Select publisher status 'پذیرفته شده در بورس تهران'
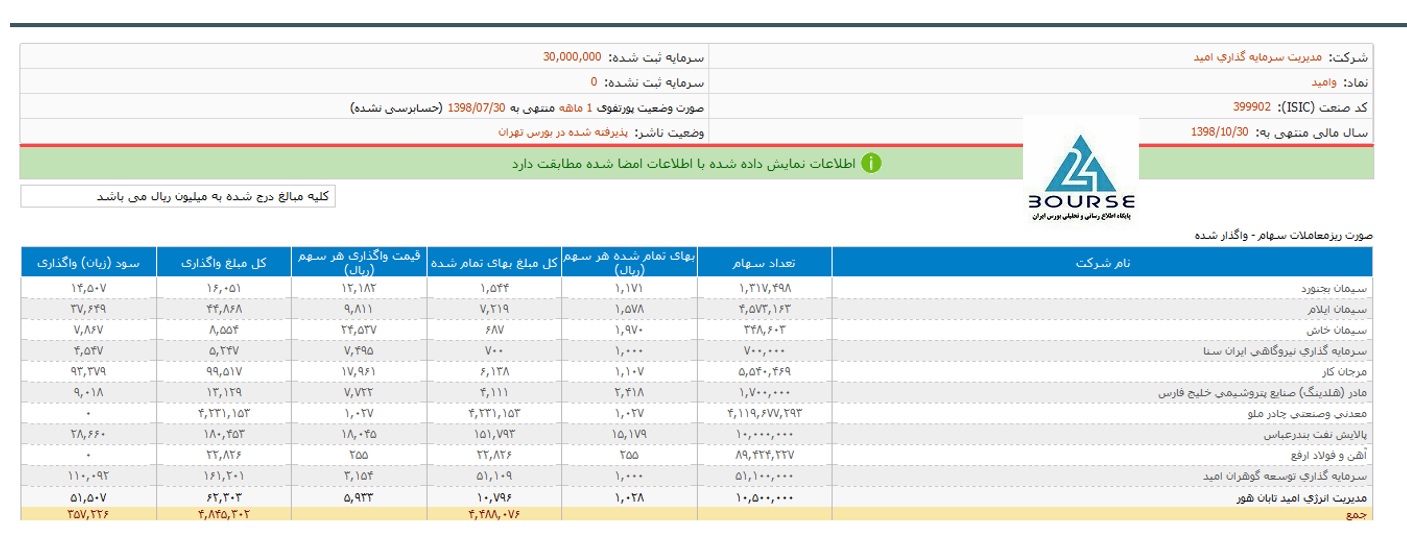Viewport: 1407px width, 539px height. [x=565, y=132]
